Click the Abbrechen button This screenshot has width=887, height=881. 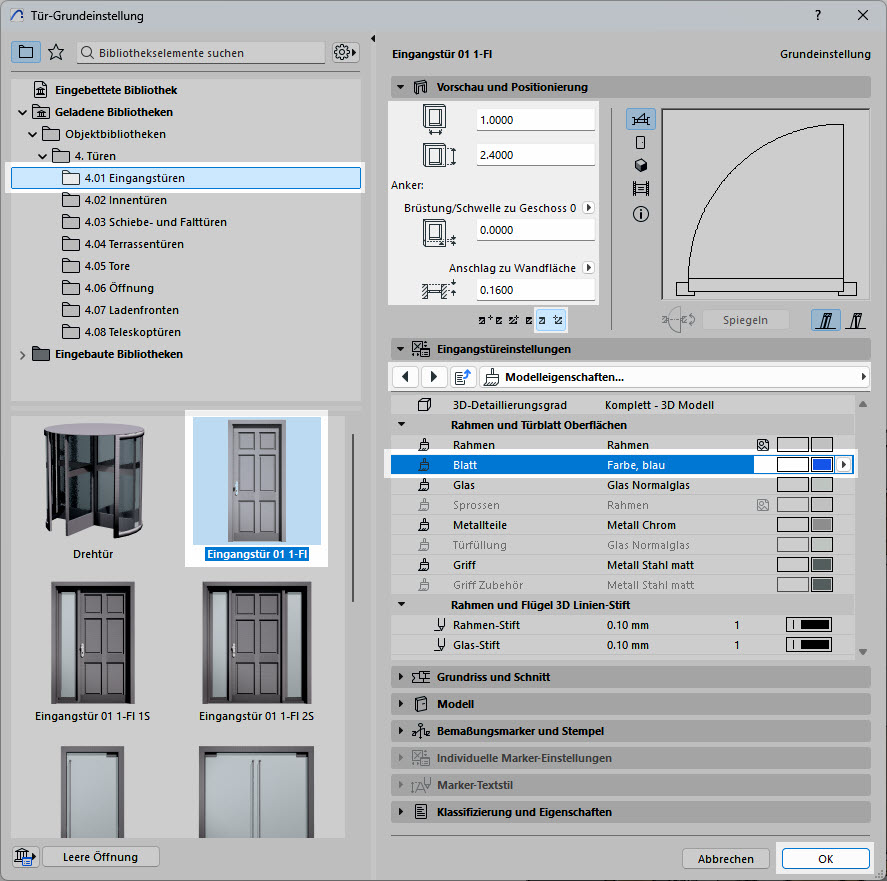click(725, 859)
